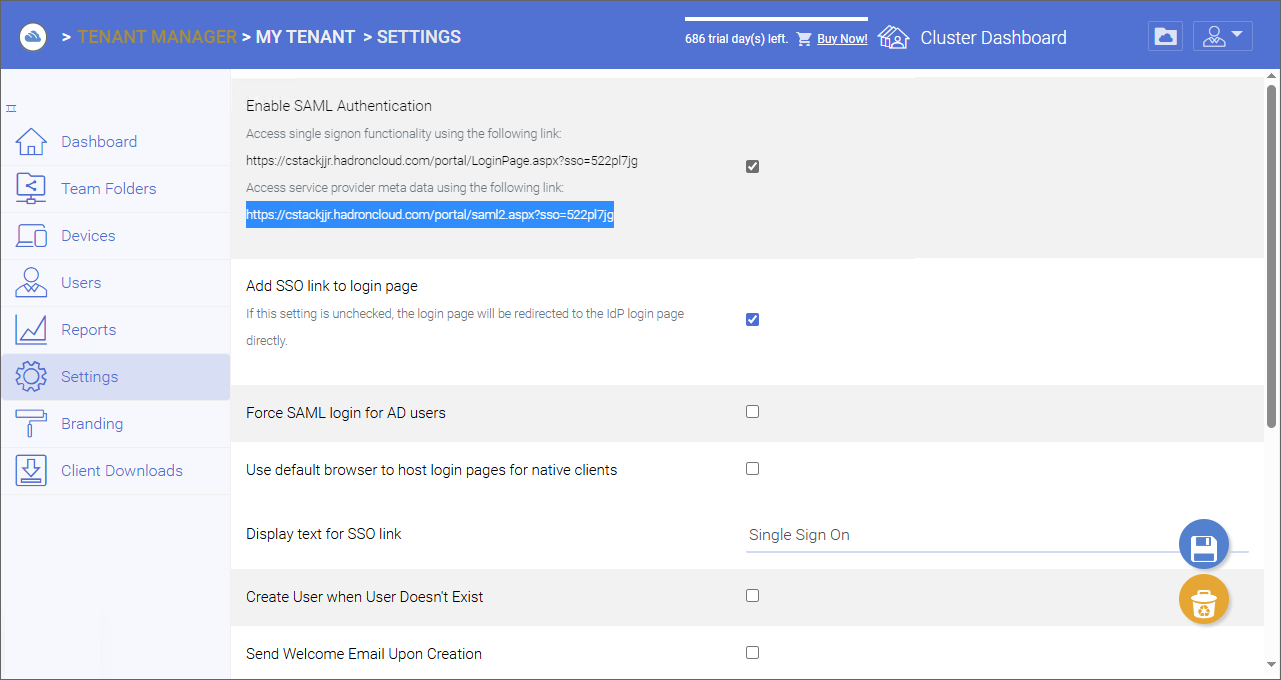Screen dimensions: 1281x680
Task: Open Dashboard from house icon
Action: pos(31,142)
